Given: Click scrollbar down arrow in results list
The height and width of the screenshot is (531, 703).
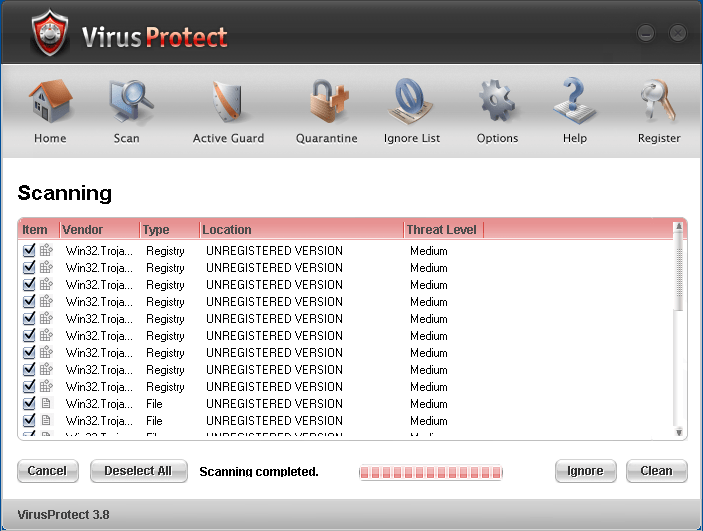Looking at the screenshot, I should [679, 432].
